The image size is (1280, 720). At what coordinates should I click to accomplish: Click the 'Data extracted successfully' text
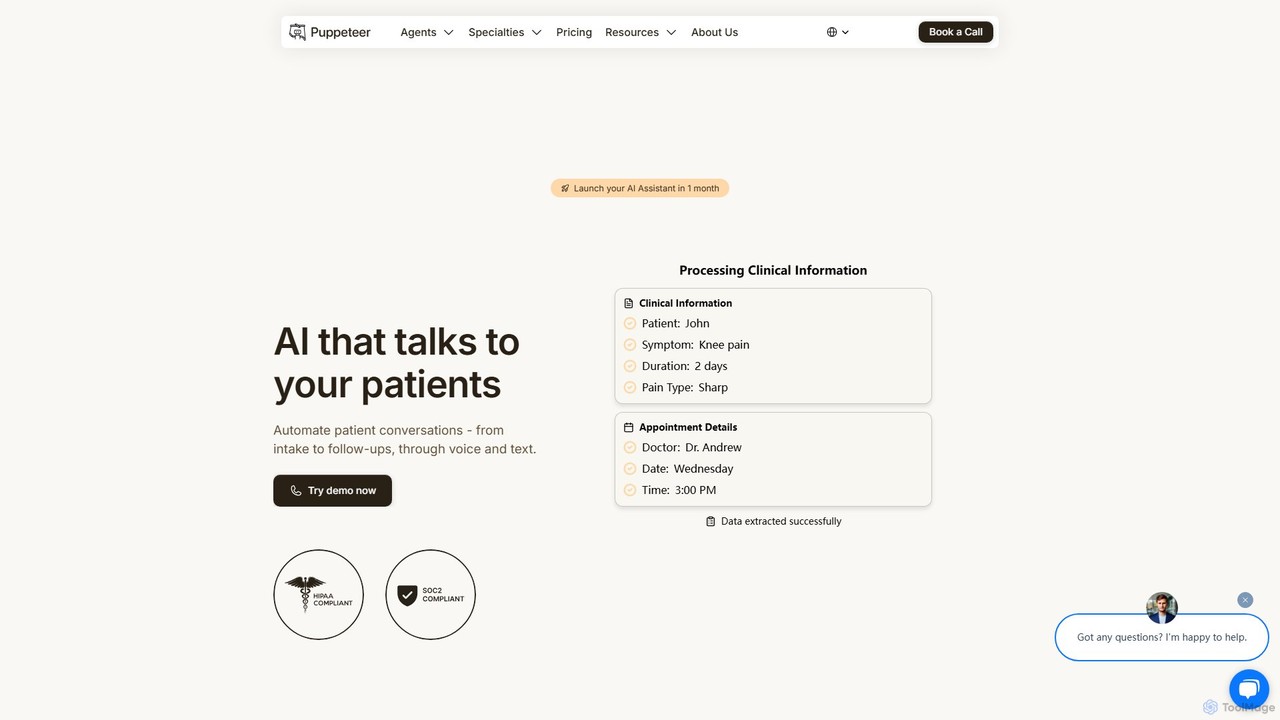coord(781,521)
